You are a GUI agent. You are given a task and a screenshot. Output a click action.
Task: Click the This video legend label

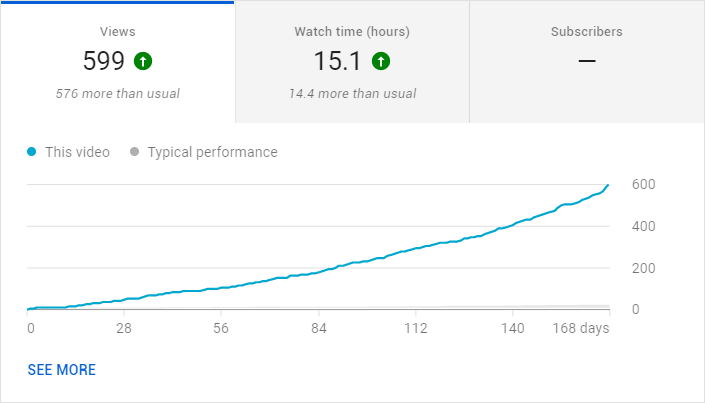(77, 152)
